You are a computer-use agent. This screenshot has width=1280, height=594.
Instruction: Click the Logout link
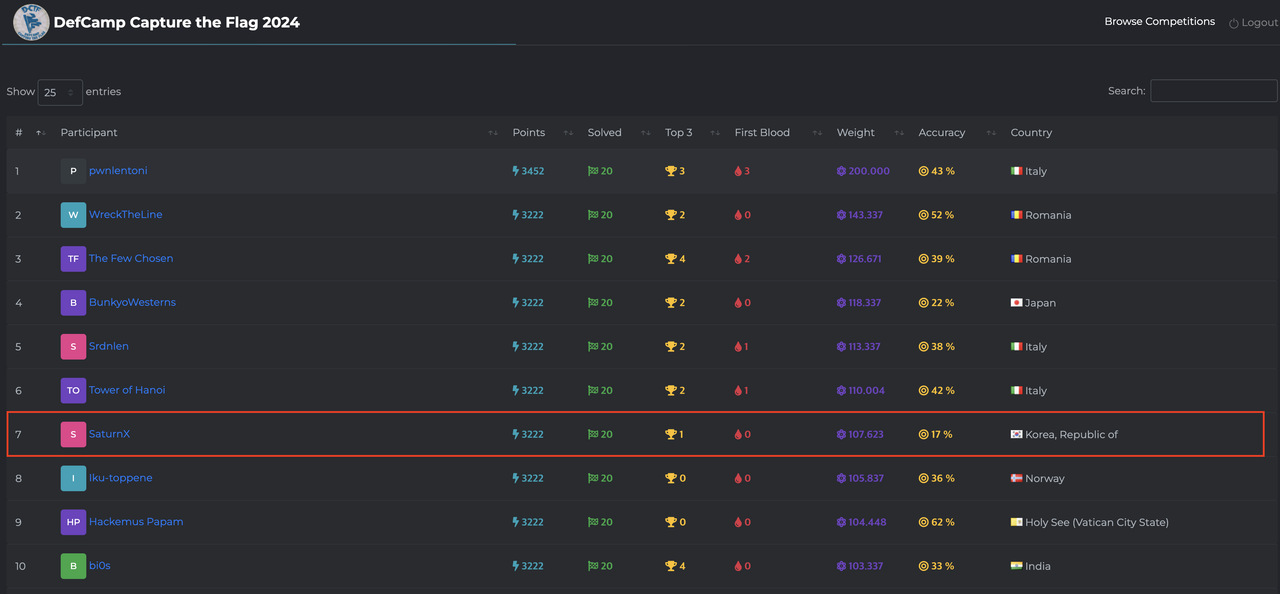click(1253, 22)
